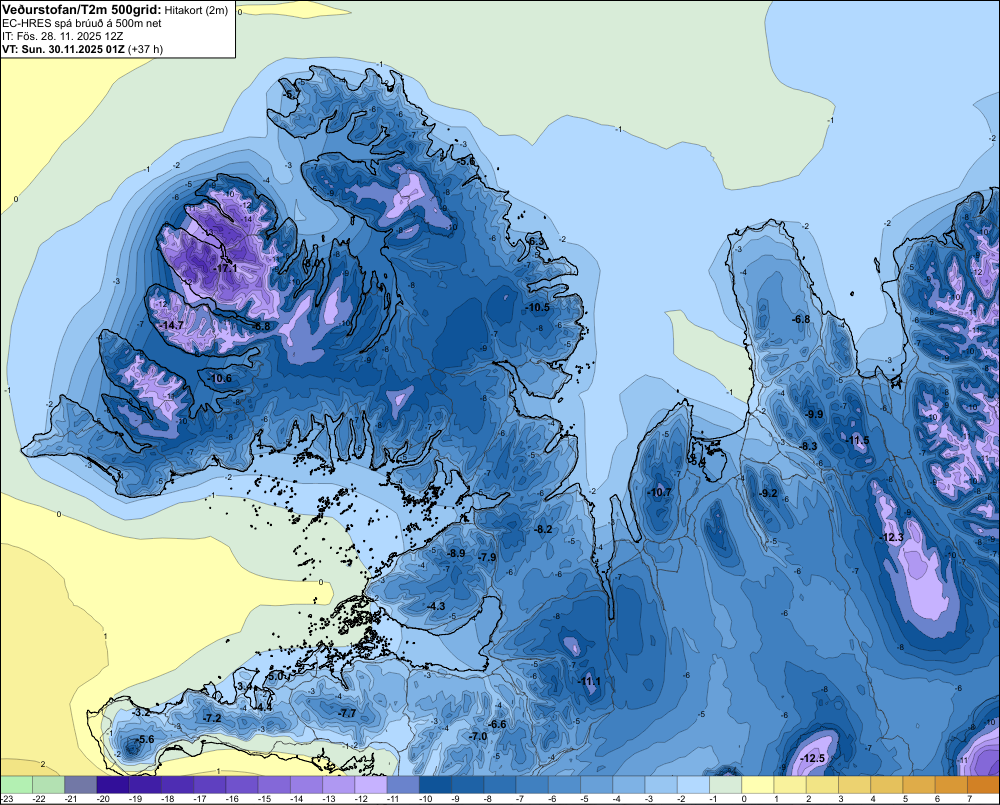
Task: Click the -8.2 temperature value
Action: tap(543, 529)
